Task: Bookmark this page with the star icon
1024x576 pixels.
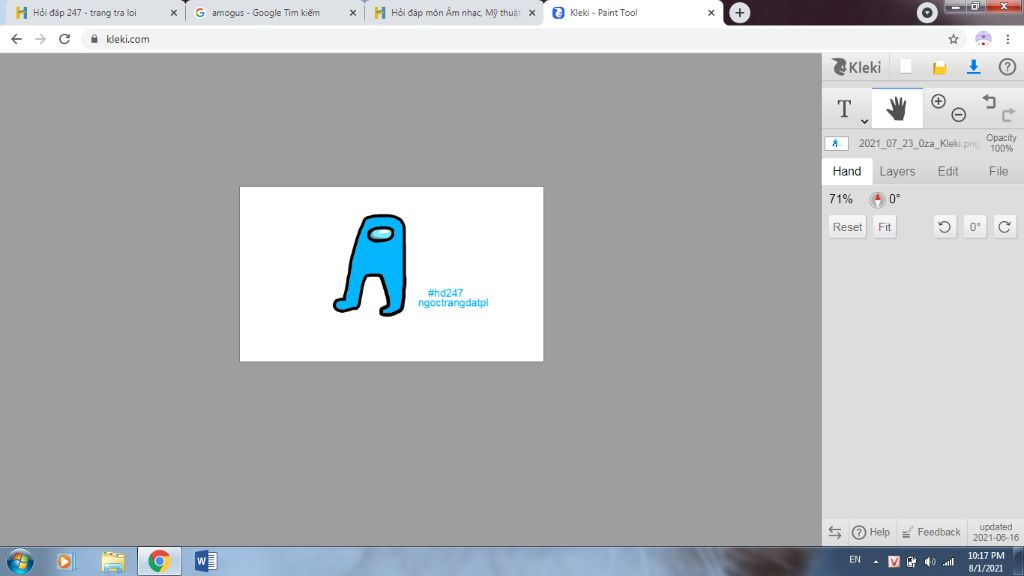Action: [x=953, y=39]
